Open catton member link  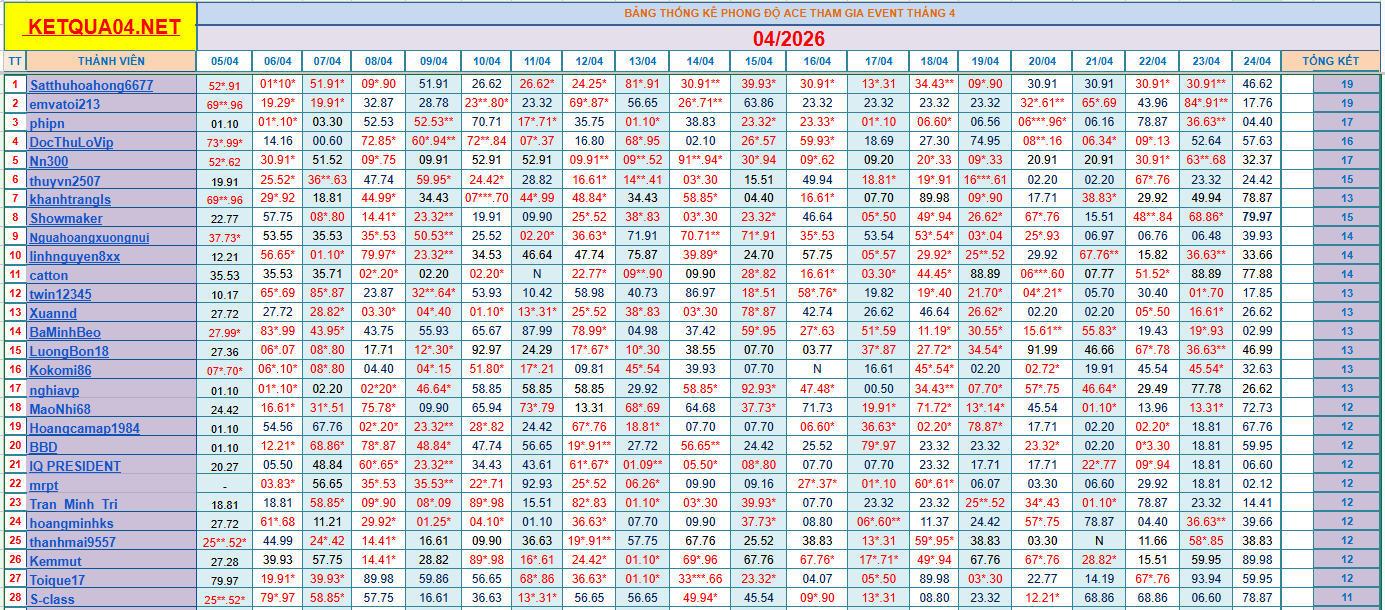pos(49,275)
